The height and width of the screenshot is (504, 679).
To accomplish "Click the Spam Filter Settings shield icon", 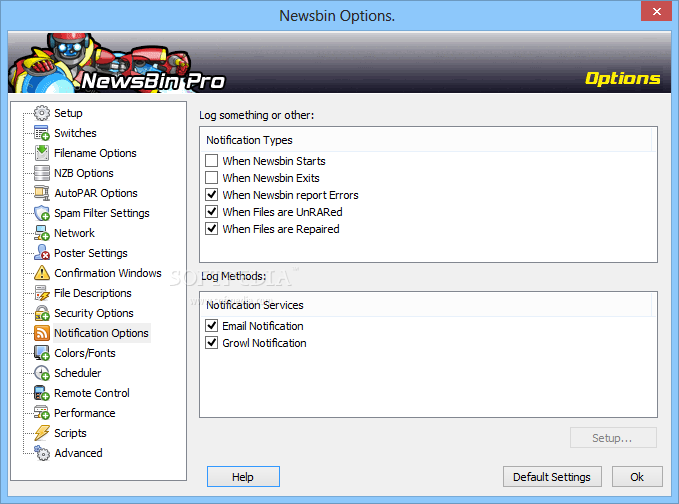I will pos(42,213).
